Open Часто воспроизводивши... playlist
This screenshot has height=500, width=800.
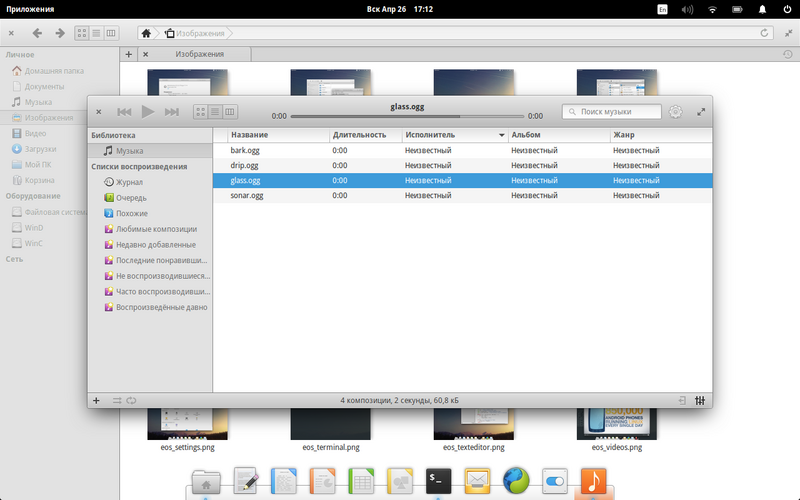150,292
